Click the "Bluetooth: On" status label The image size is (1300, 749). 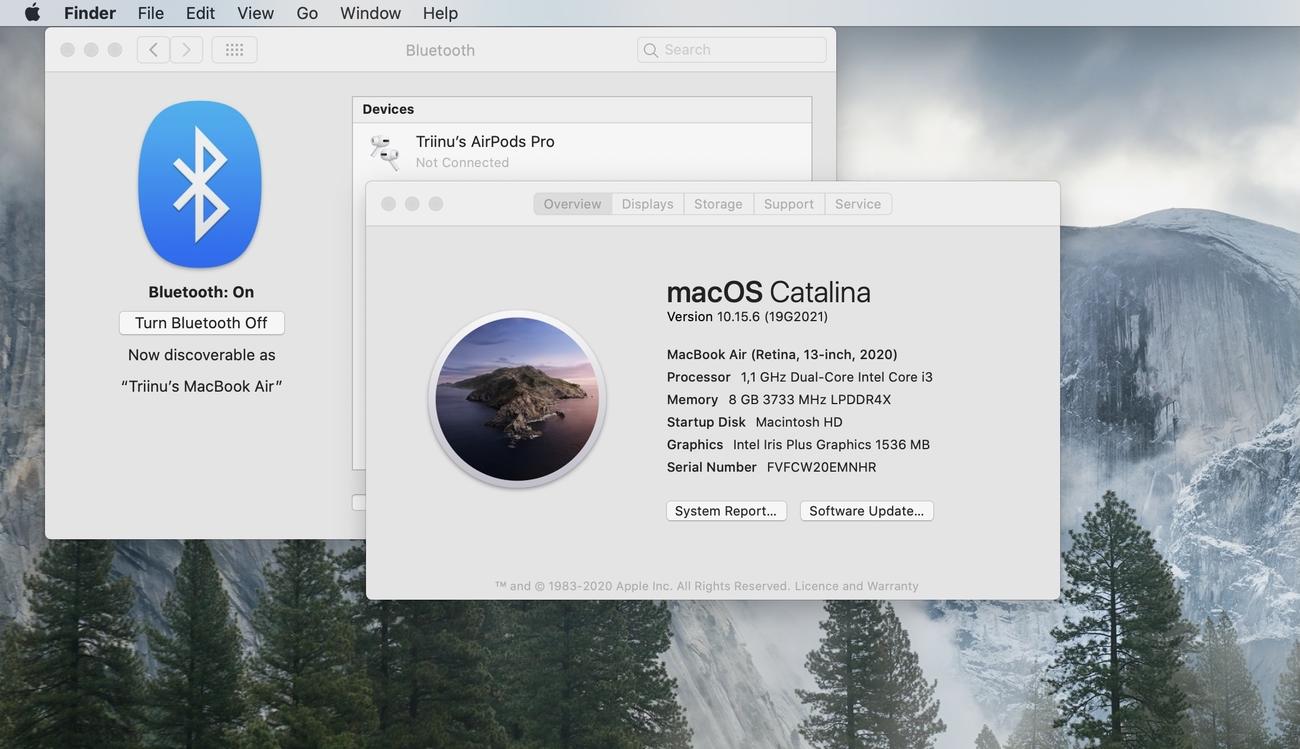[201, 292]
